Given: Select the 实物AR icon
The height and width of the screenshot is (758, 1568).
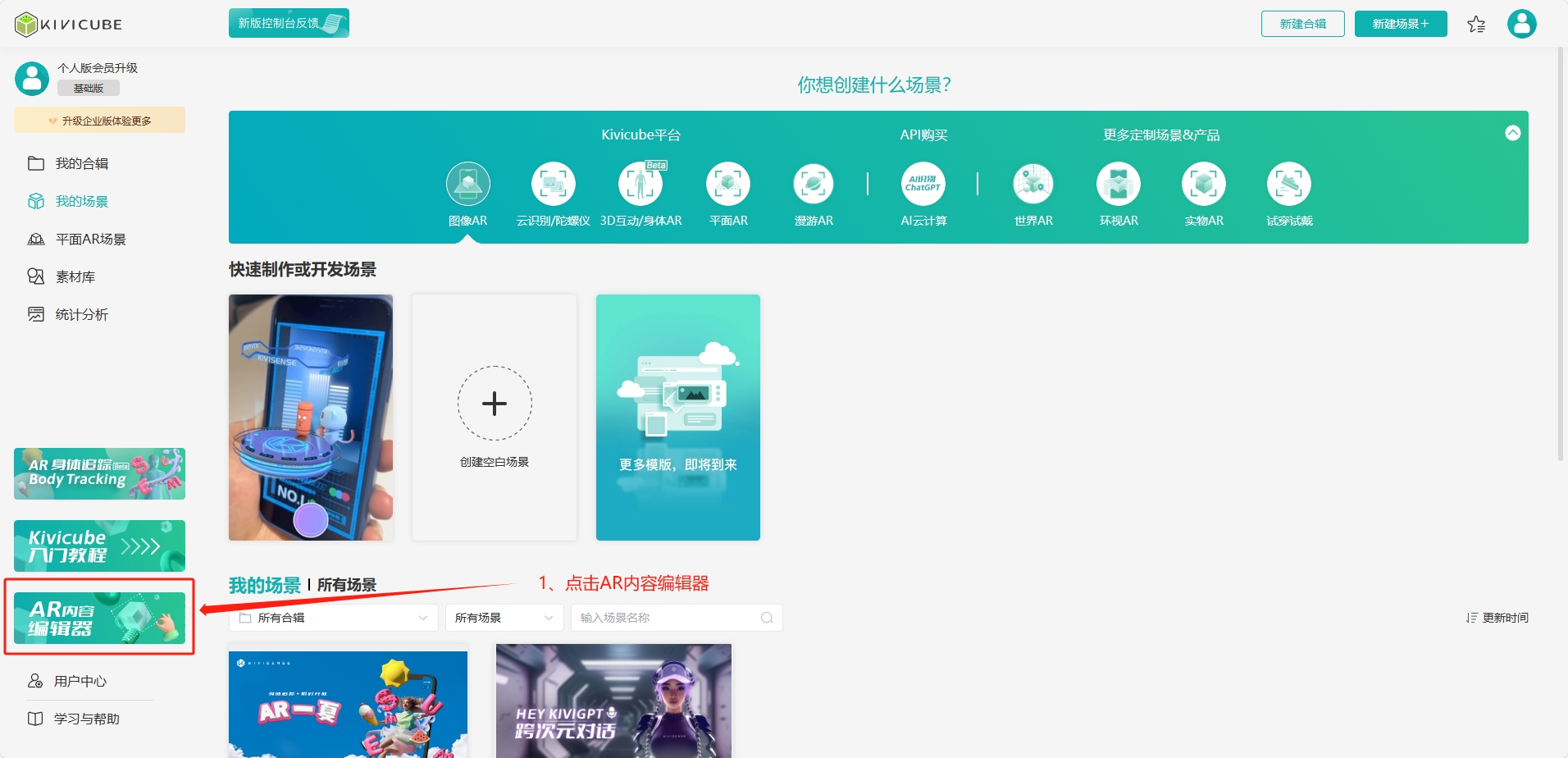Looking at the screenshot, I should pyautogui.click(x=1204, y=184).
